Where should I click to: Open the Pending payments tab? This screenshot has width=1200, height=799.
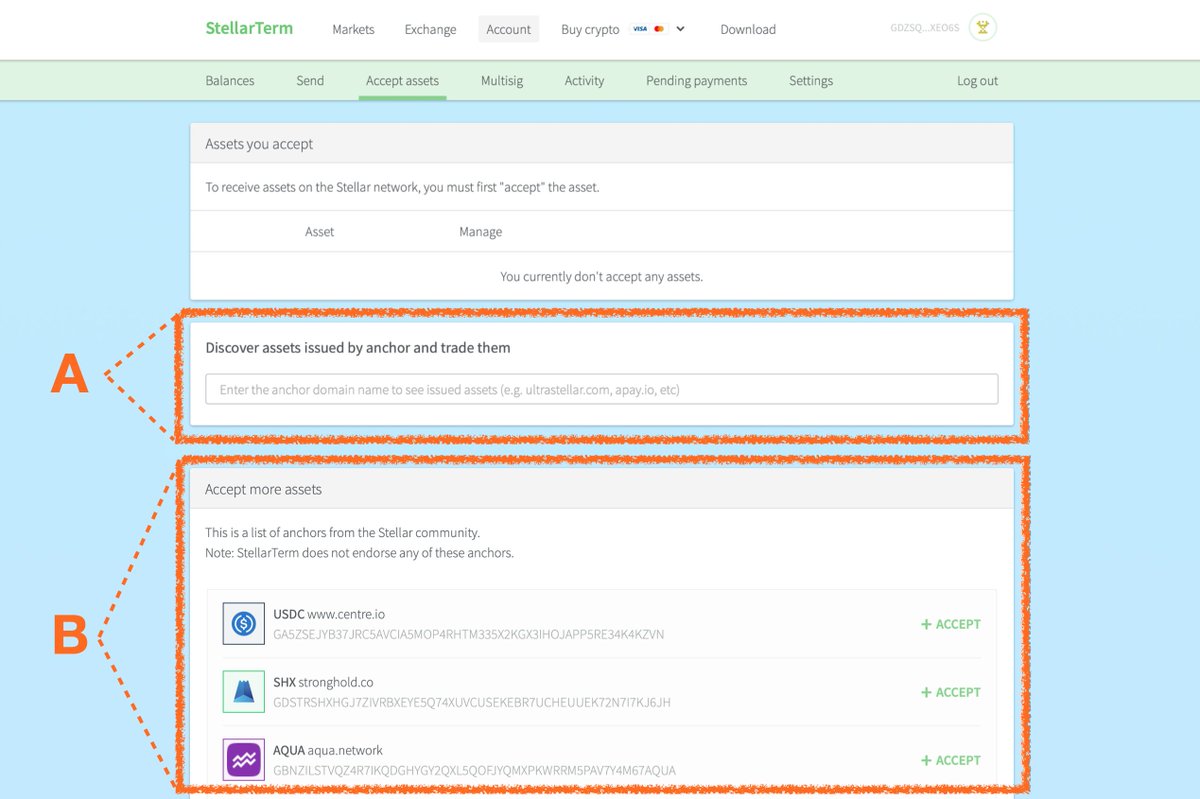tap(696, 81)
